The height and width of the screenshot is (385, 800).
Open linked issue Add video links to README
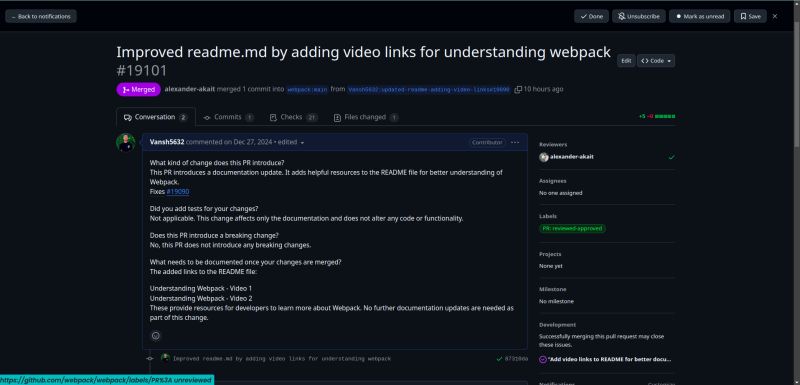(610, 360)
